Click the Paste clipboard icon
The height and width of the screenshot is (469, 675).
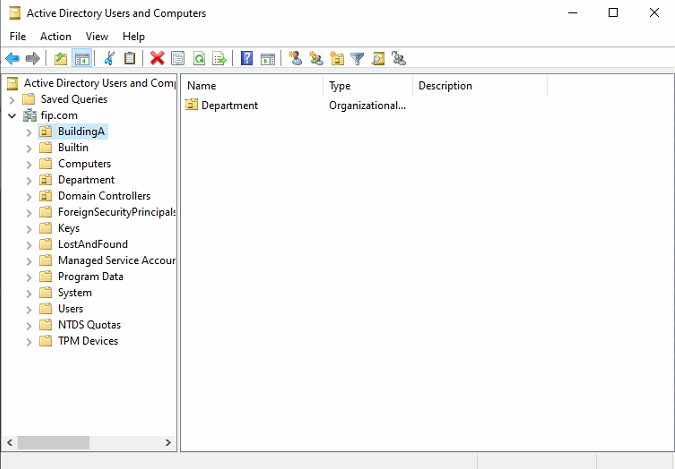[130, 58]
